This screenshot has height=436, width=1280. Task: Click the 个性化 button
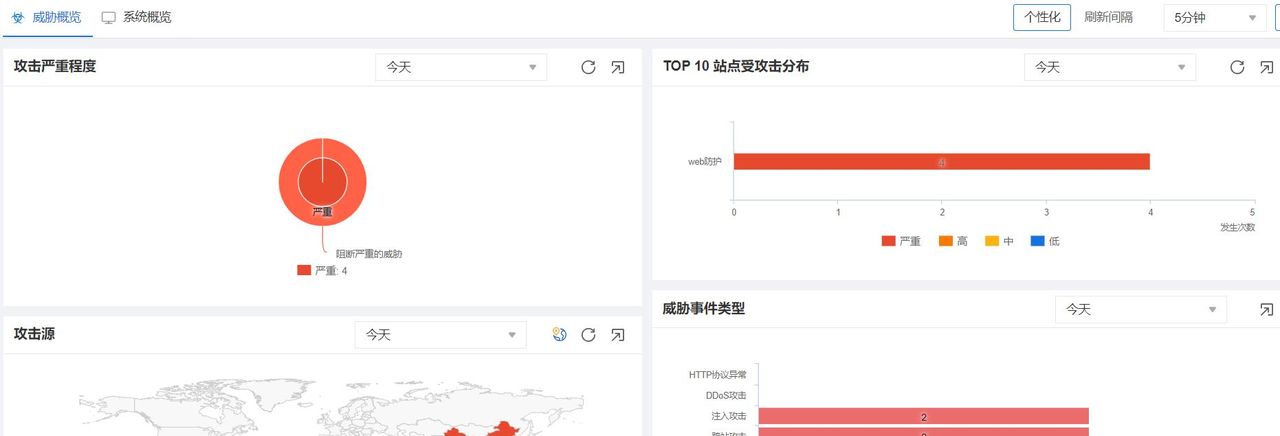[1042, 17]
